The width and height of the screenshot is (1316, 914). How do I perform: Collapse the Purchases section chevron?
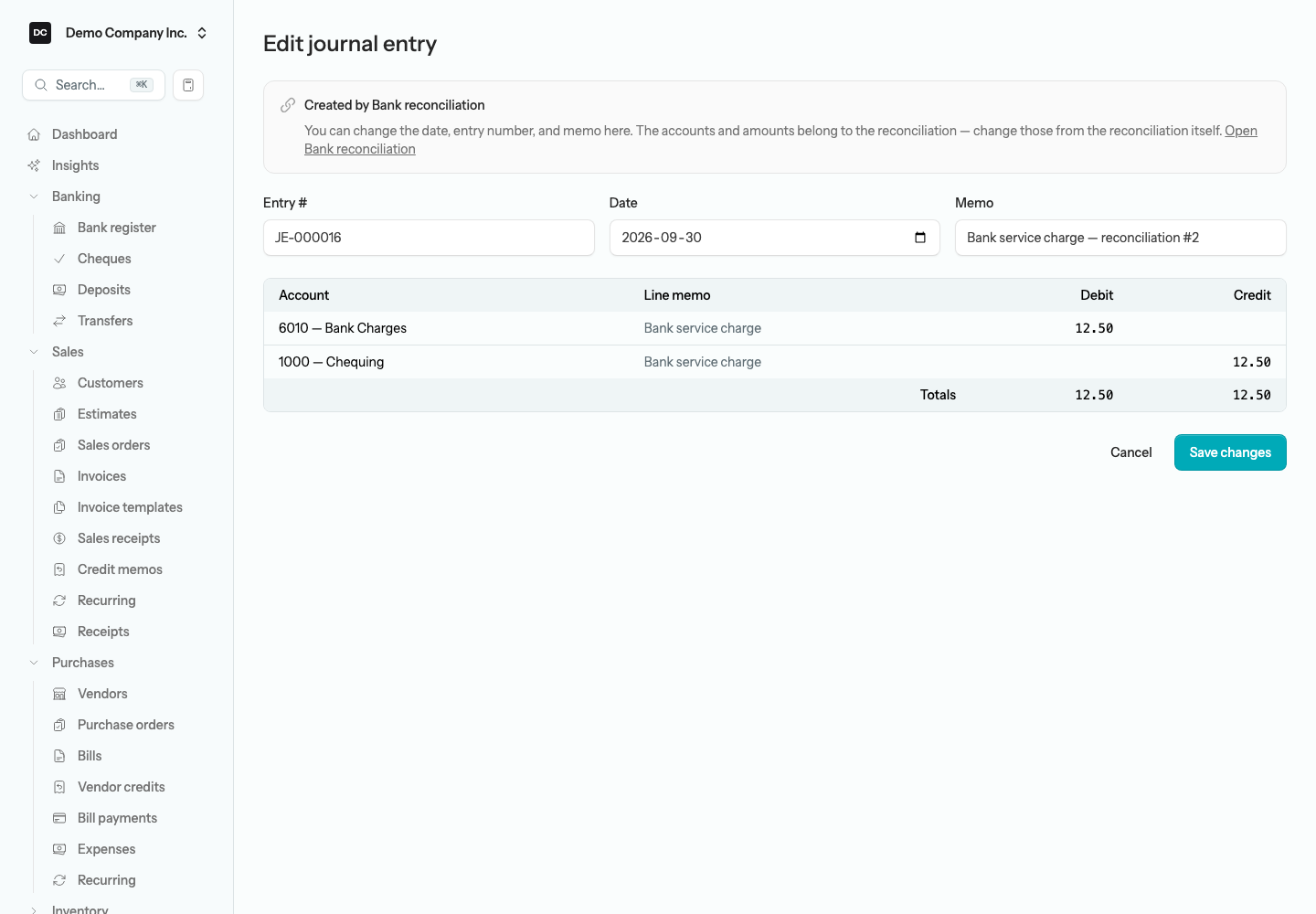pyautogui.click(x=34, y=663)
